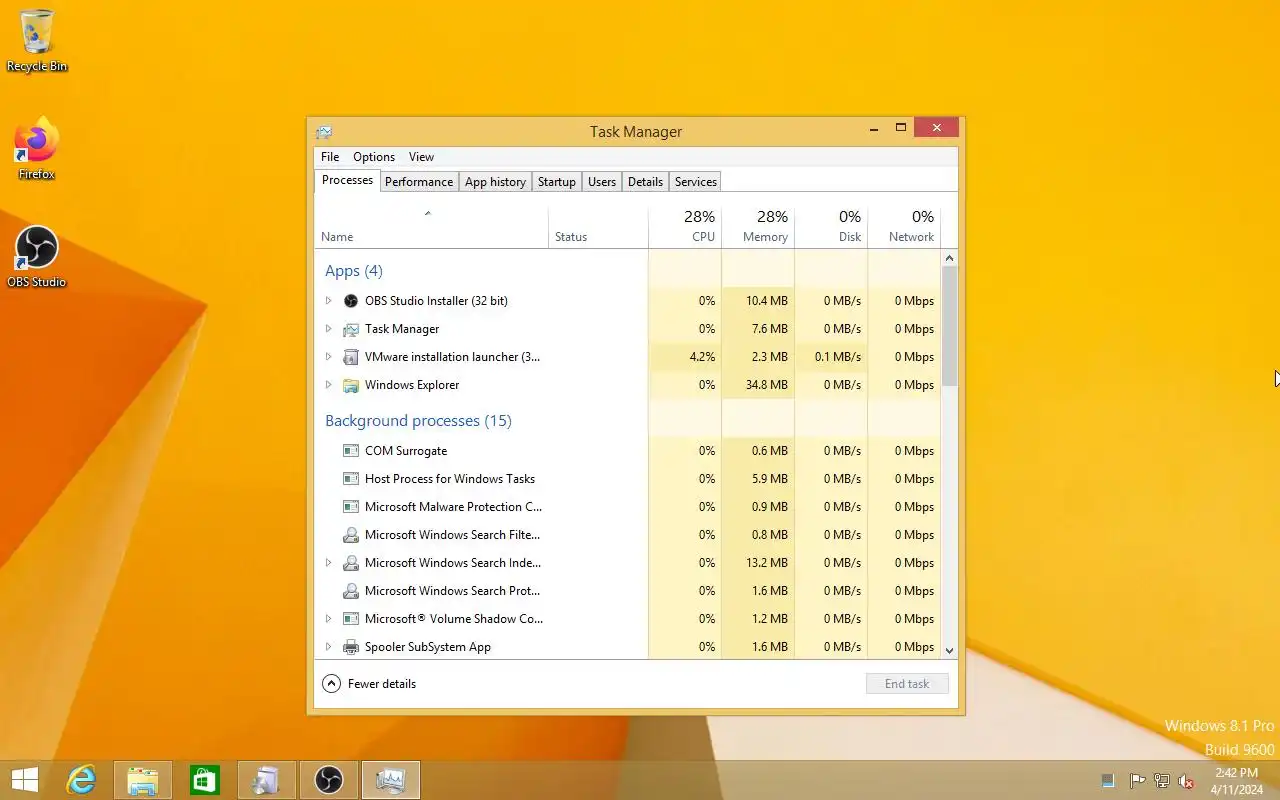Expand the OBS Studio Installer process group
This screenshot has width=1280, height=800.
tap(328, 301)
